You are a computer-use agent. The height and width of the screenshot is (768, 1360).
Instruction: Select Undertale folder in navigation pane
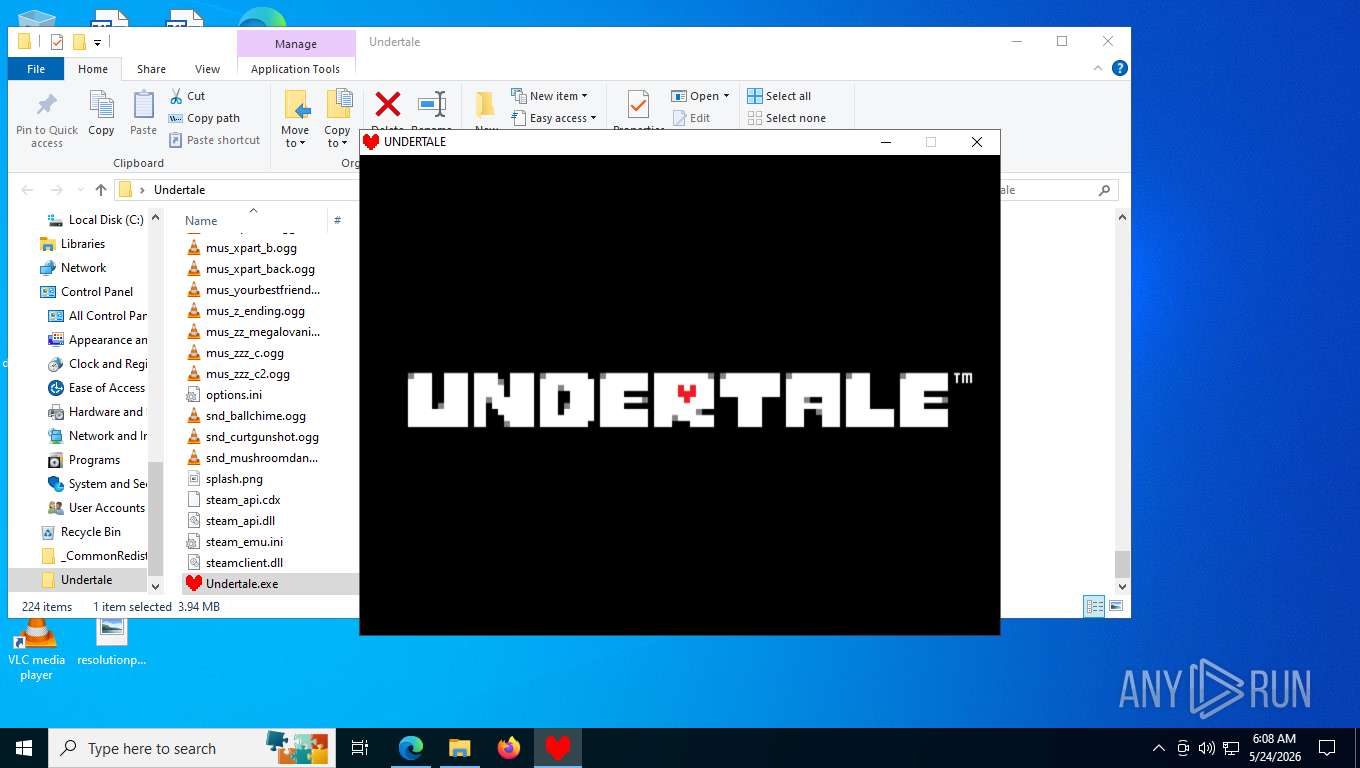pos(86,580)
